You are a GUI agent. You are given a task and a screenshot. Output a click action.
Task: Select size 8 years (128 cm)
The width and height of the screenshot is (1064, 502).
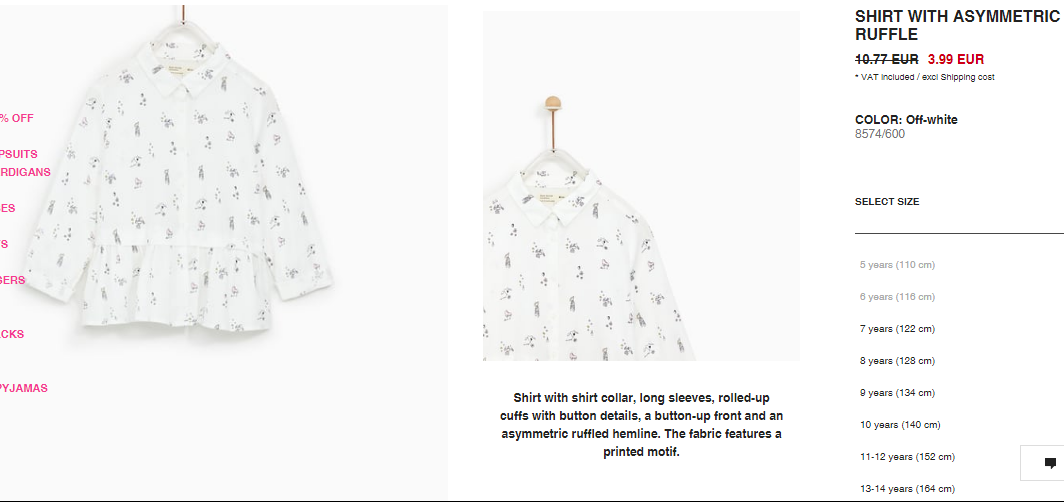[897, 361]
